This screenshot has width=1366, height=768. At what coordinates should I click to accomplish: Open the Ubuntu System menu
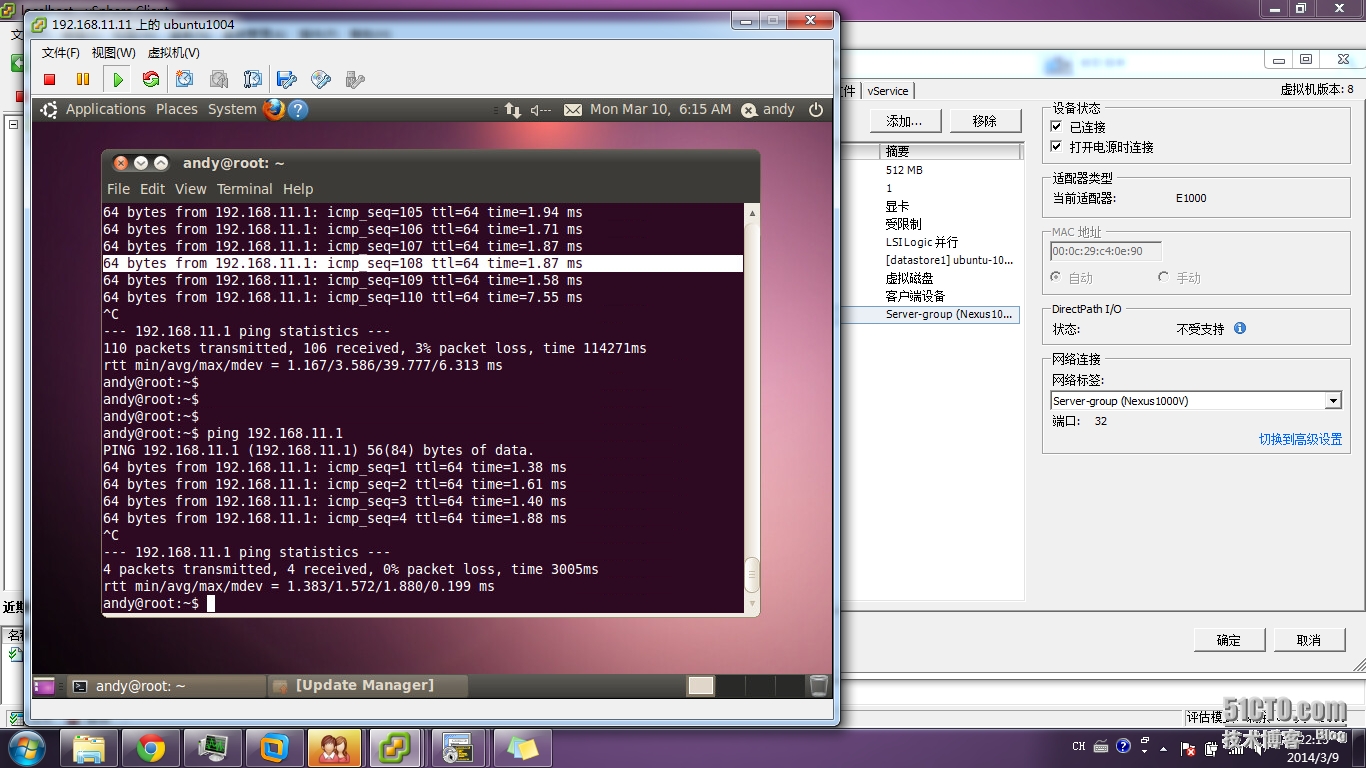pyautogui.click(x=232, y=109)
